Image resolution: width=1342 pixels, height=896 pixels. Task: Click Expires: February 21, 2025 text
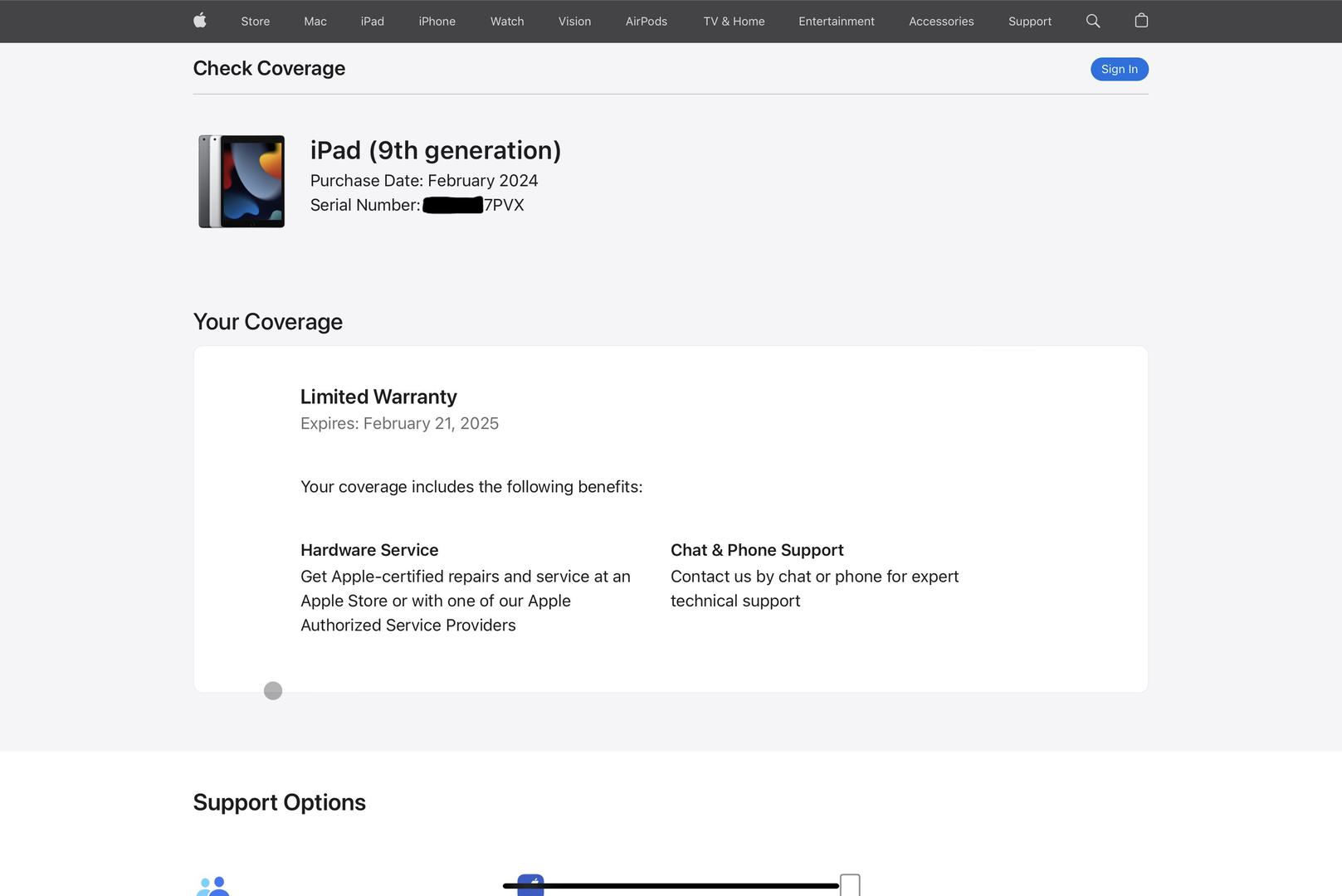point(399,423)
